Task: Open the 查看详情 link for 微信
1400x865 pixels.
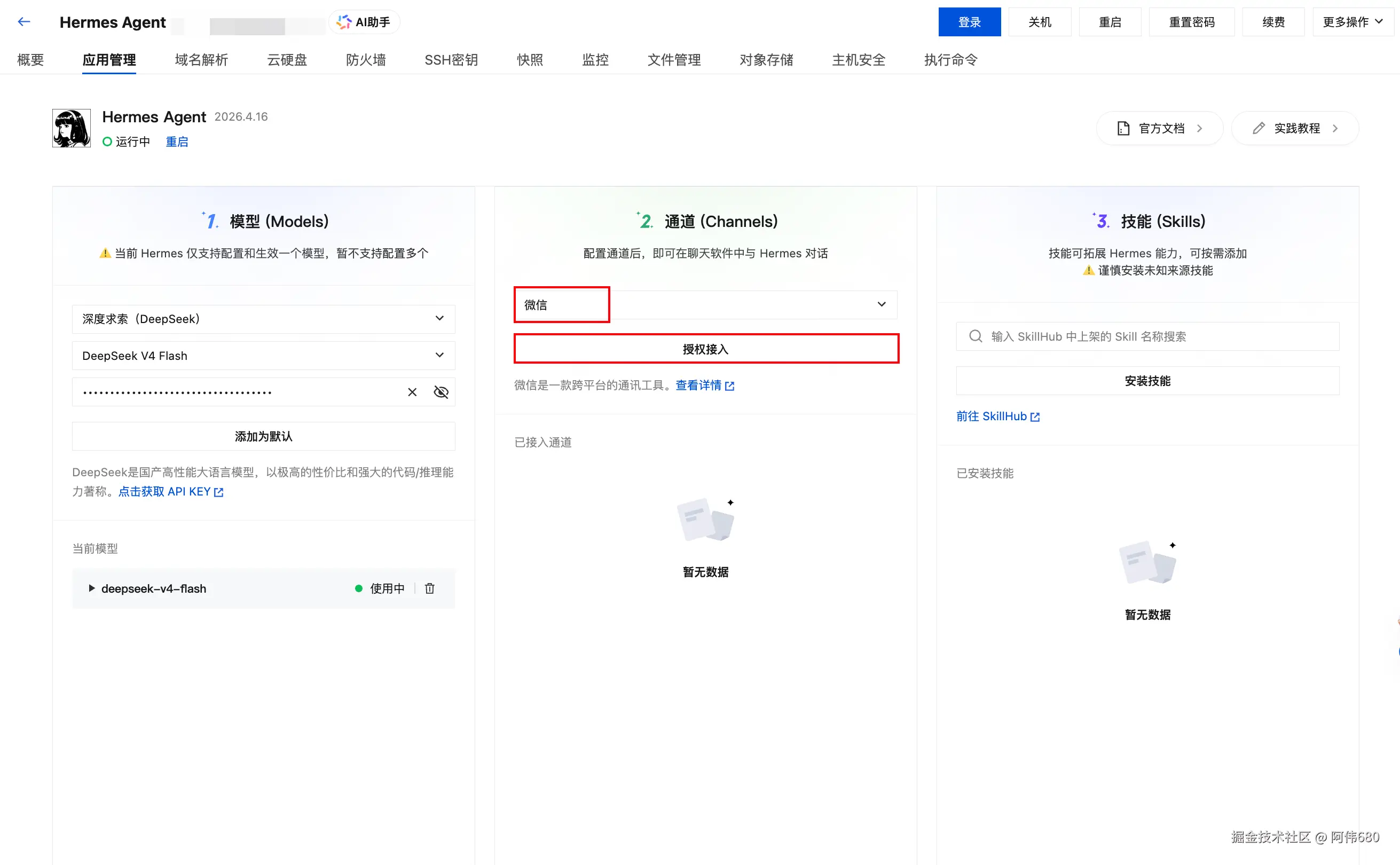Action: click(705, 385)
